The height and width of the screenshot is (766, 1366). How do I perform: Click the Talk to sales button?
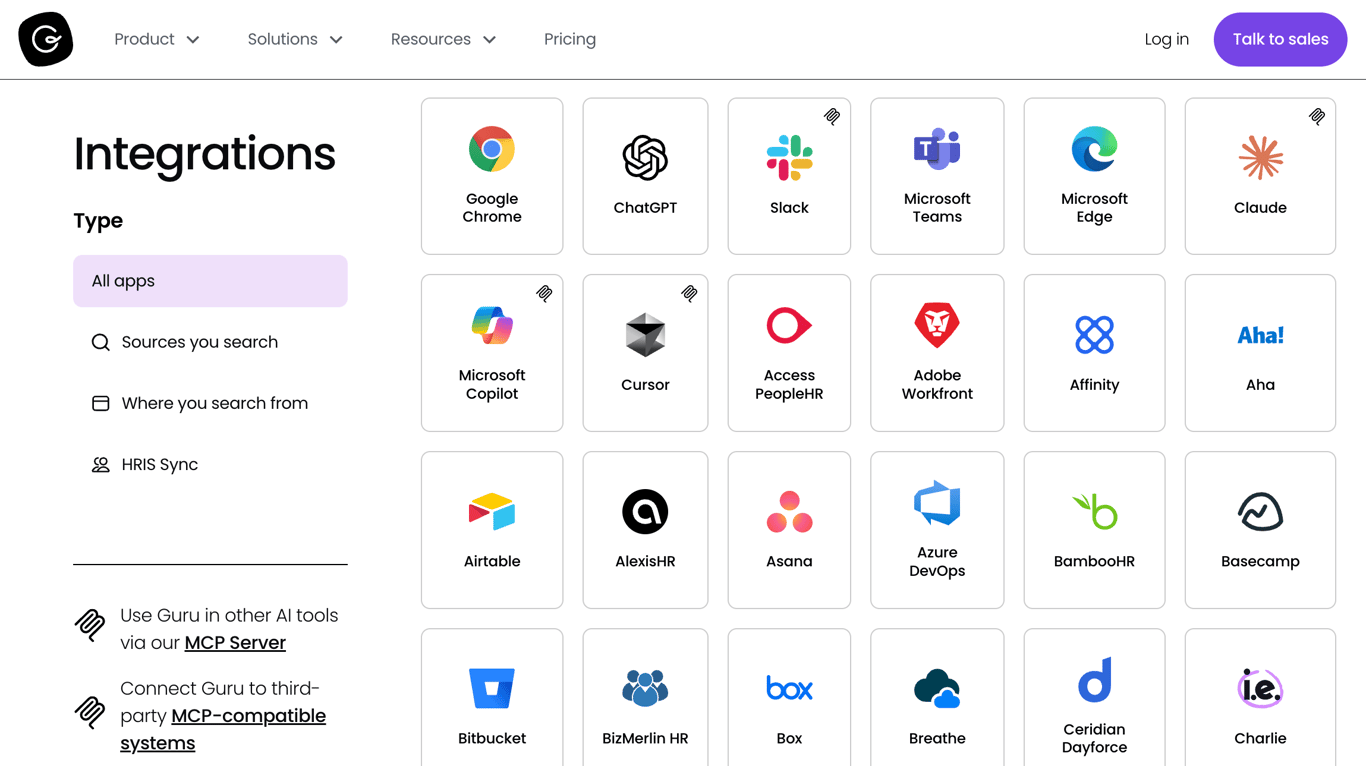[1280, 39]
